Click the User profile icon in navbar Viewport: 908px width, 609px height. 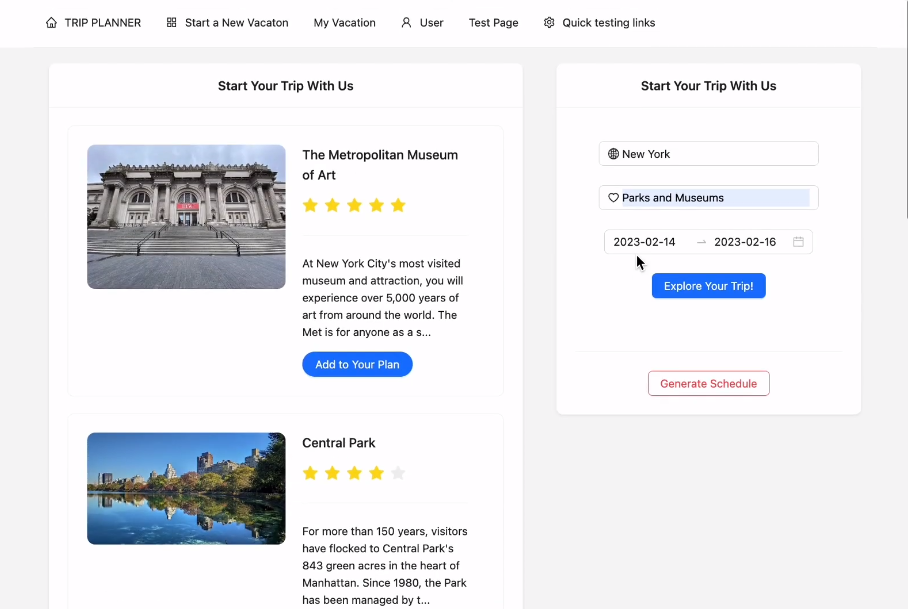click(406, 23)
